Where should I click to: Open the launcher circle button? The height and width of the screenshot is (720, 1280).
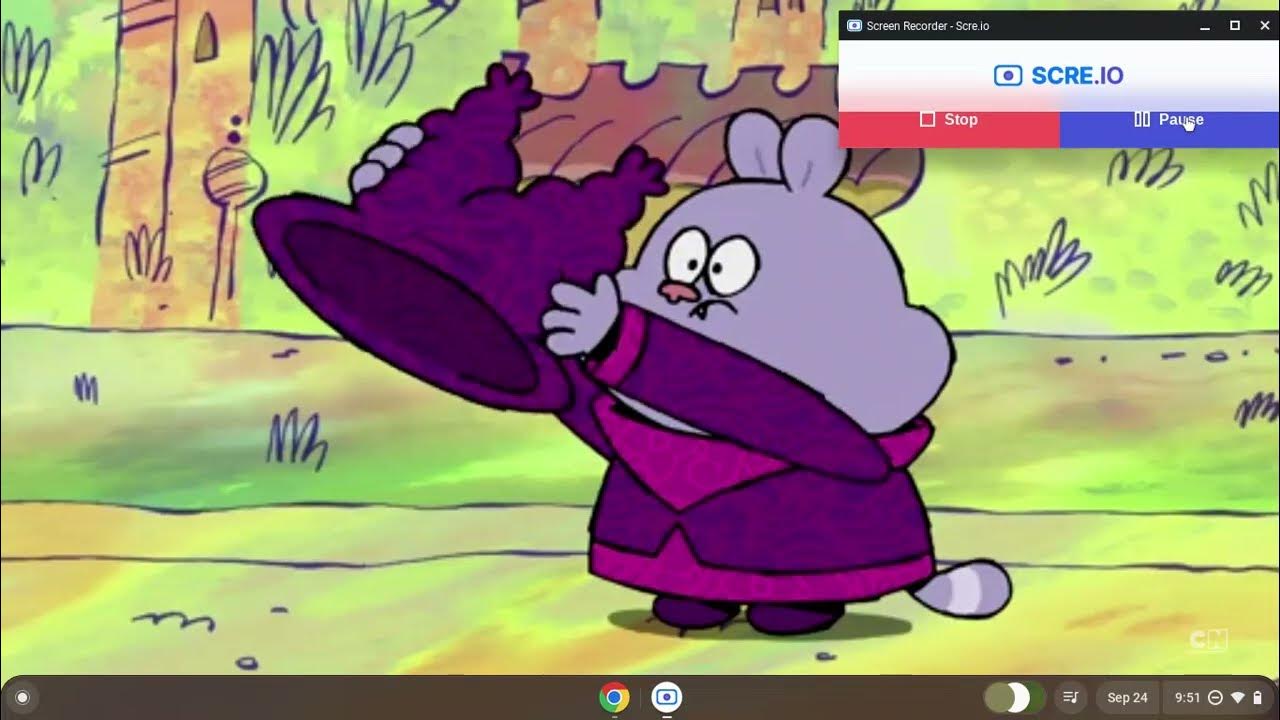pos(22,697)
